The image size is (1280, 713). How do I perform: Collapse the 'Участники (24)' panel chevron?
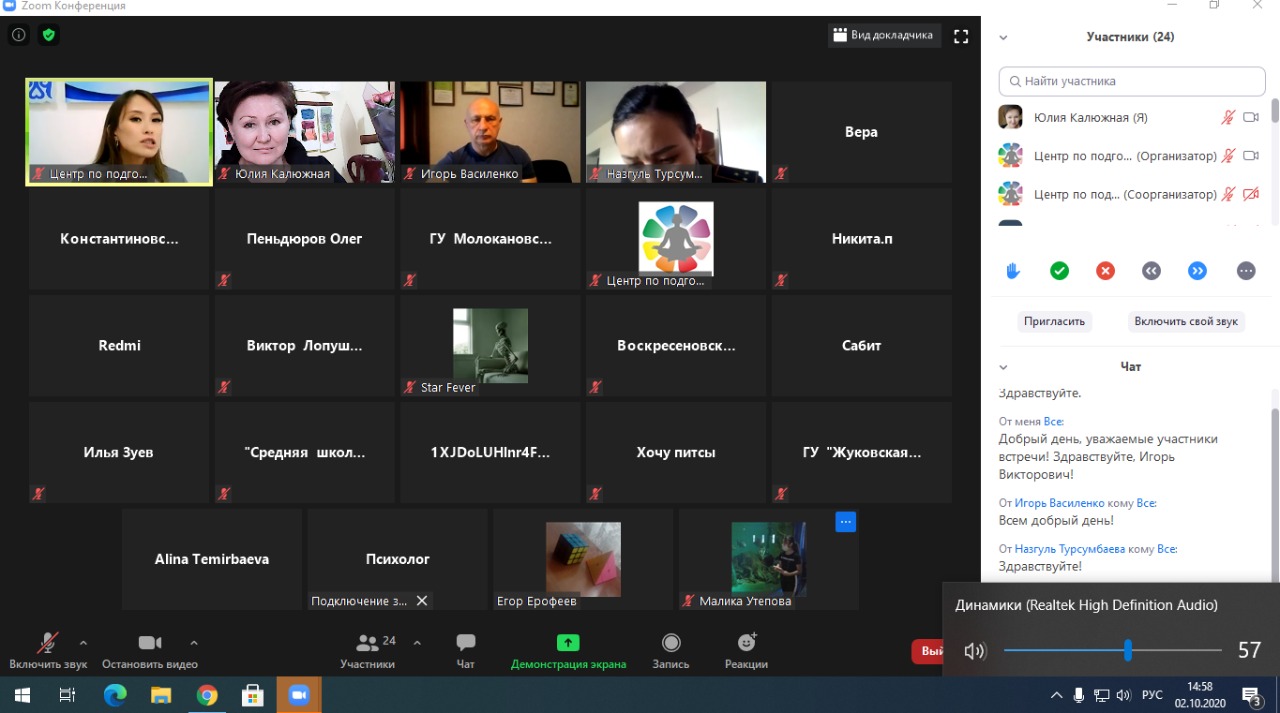1003,38
